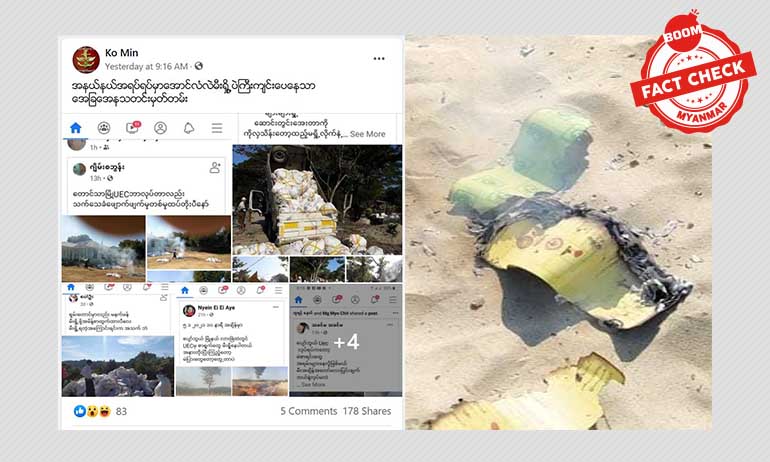
Task: Open the Notifications bell icon
Action: click(x=189, y=128)
